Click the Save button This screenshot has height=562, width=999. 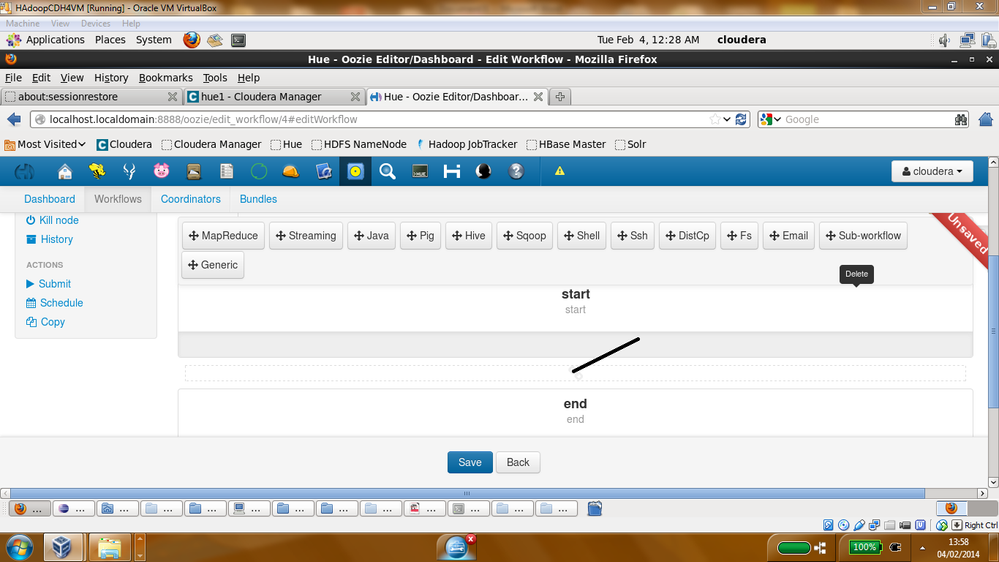pos(470,463)
